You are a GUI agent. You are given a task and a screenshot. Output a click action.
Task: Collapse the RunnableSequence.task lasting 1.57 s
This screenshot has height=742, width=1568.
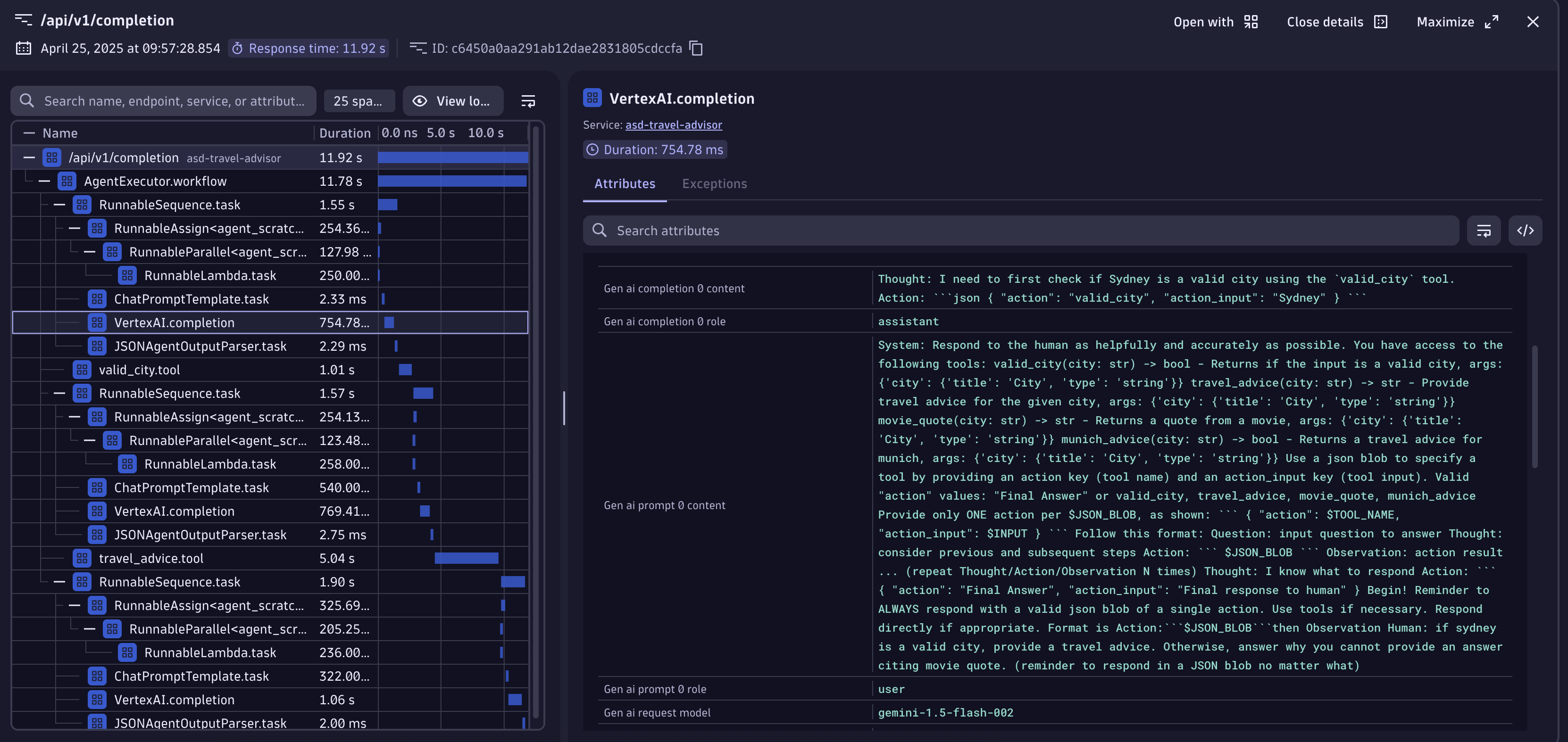coord(59,394)
